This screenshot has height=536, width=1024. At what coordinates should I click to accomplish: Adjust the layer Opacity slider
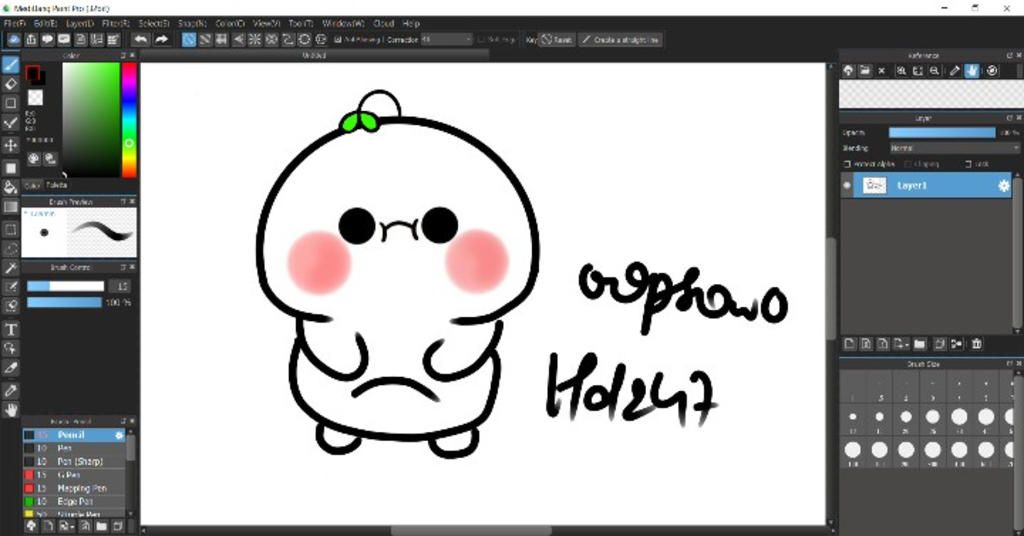coord(942,133)
